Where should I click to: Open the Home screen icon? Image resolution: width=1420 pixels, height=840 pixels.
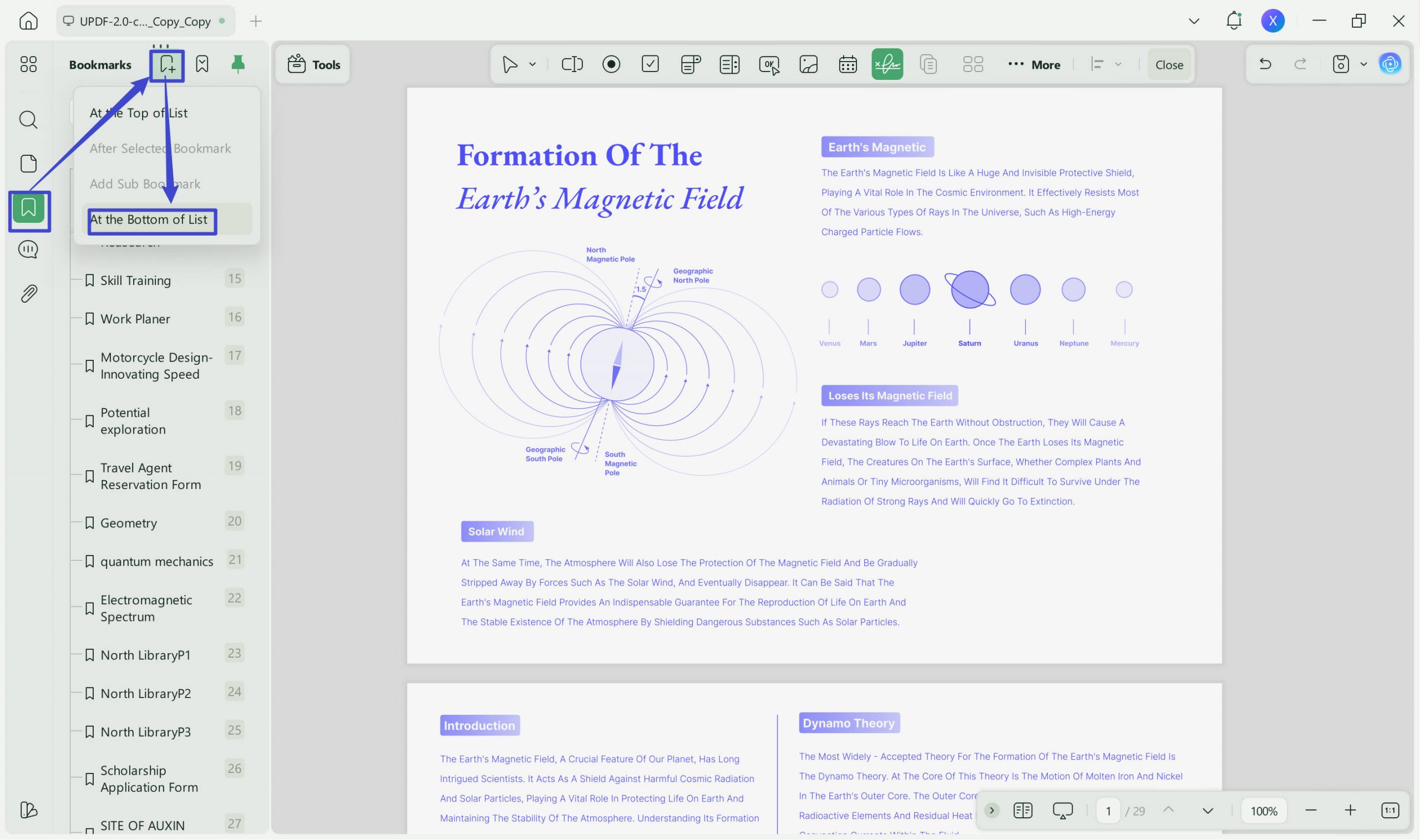pyautogui.click(x=28, y=21)
